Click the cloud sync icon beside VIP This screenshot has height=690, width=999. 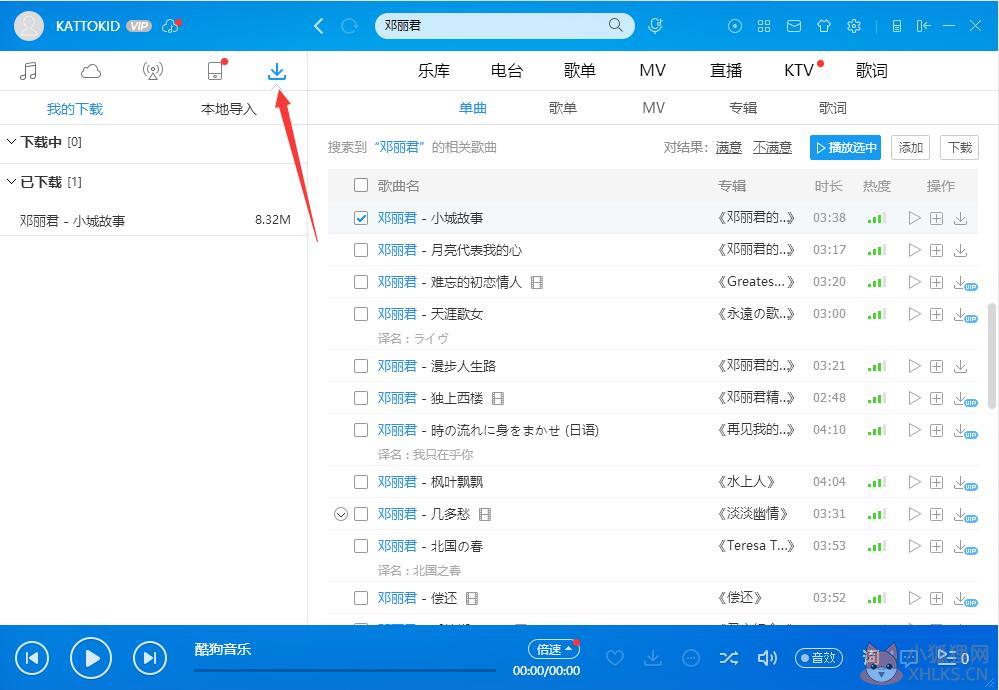coord(170,26)
